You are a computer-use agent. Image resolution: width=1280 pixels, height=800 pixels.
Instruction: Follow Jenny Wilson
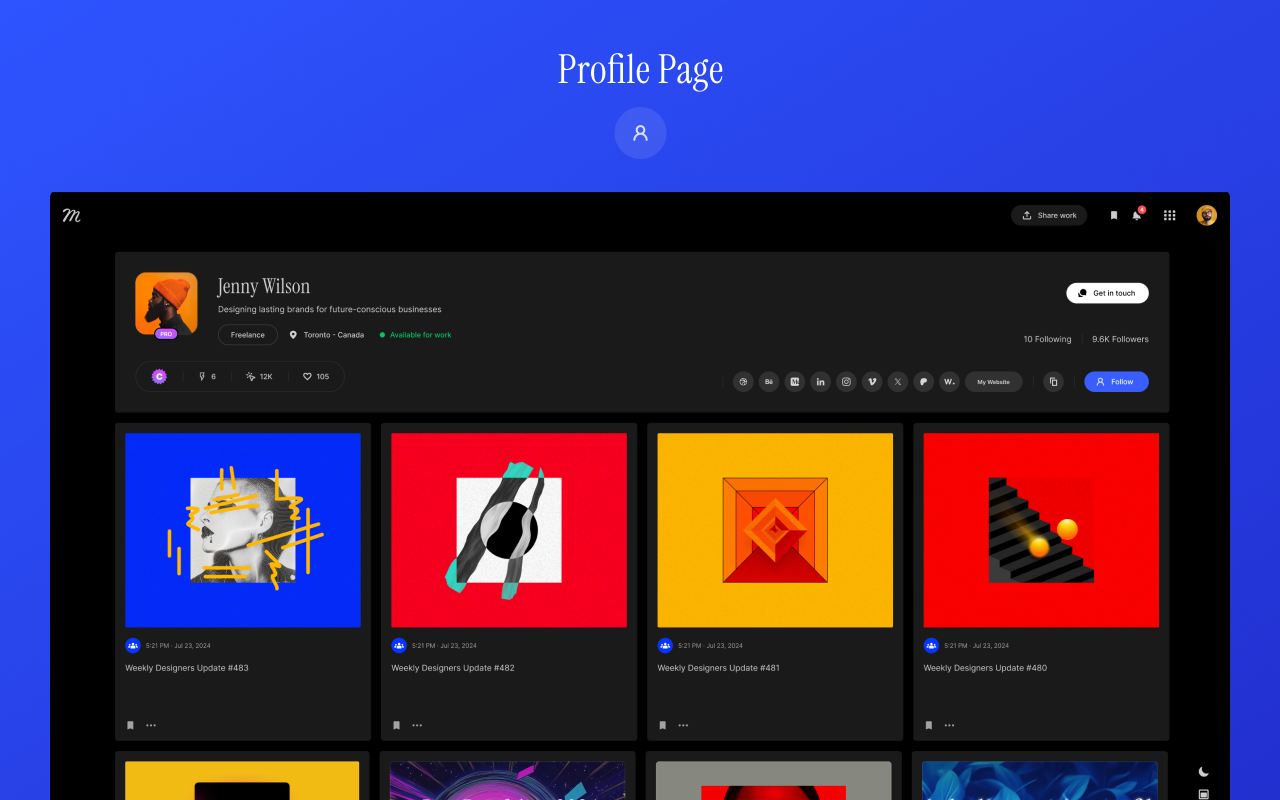coord(1116,381)
